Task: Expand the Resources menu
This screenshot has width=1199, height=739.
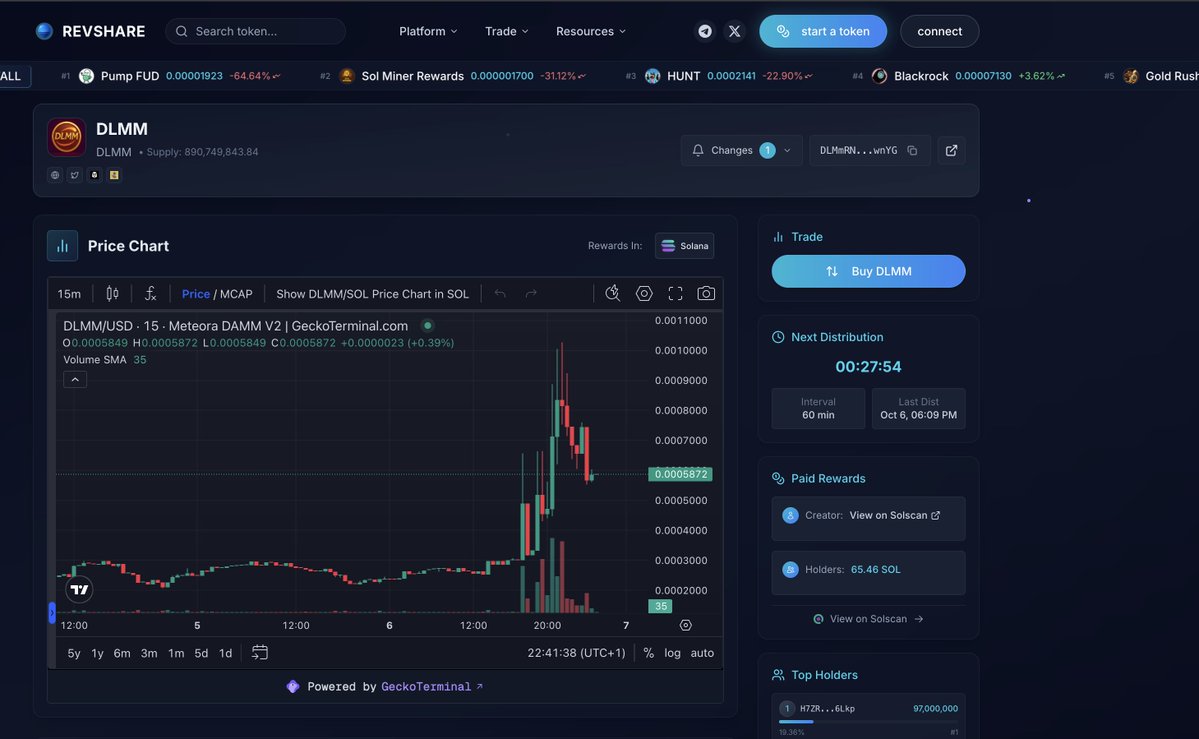Action: [590, 31]
